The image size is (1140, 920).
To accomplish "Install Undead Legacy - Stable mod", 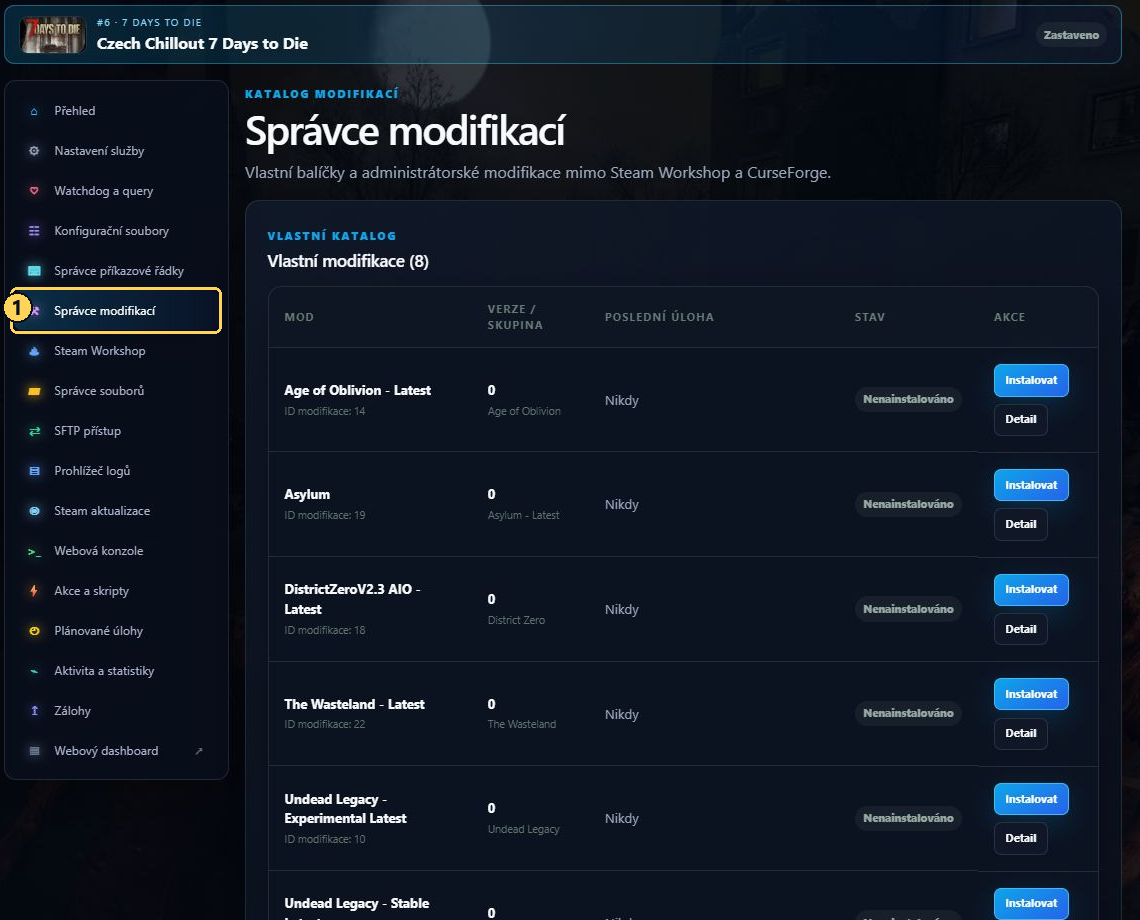I will [1031, 903].
